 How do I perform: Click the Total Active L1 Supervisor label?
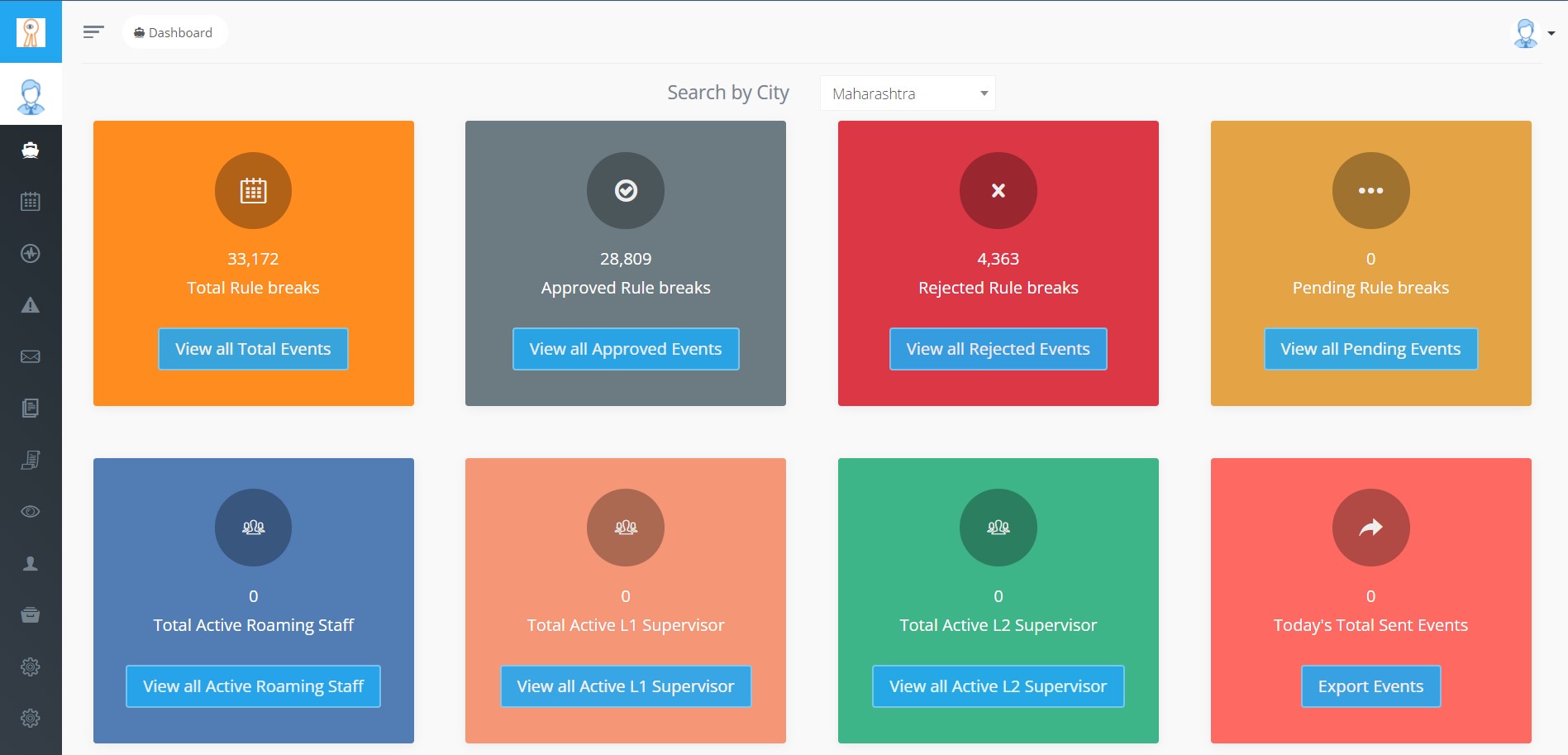(x=626, y=625)
